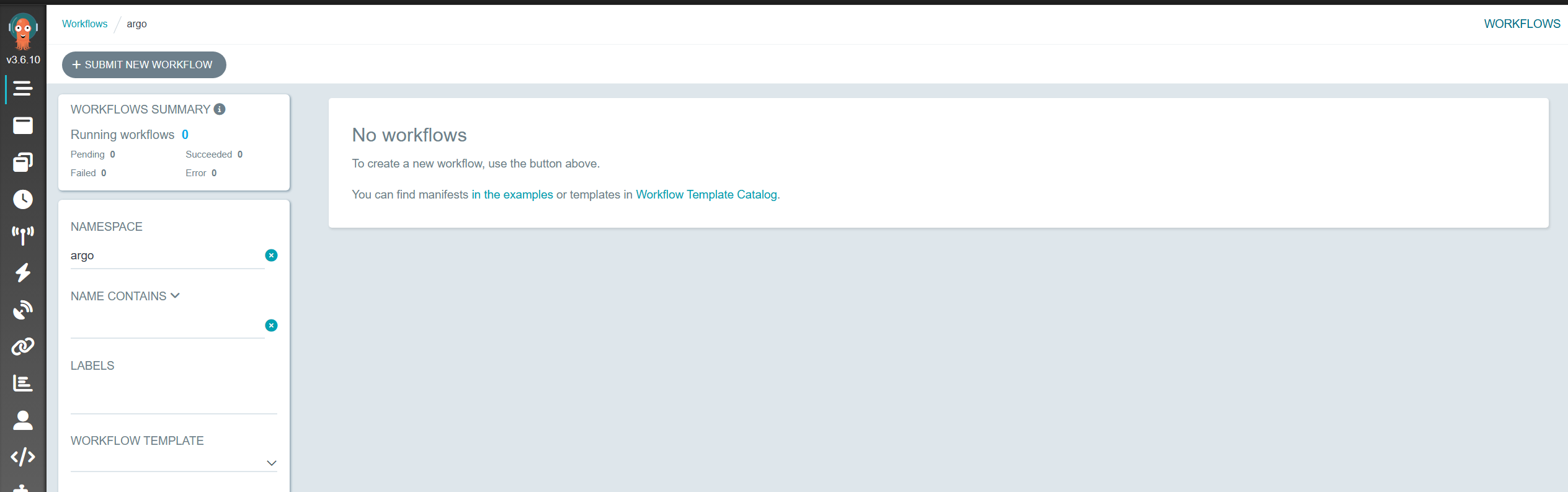The height and width of the screenshot is (492, 1568).
Task: Open Sensors satellite dish icon
Action: click(x=23, y=309)
